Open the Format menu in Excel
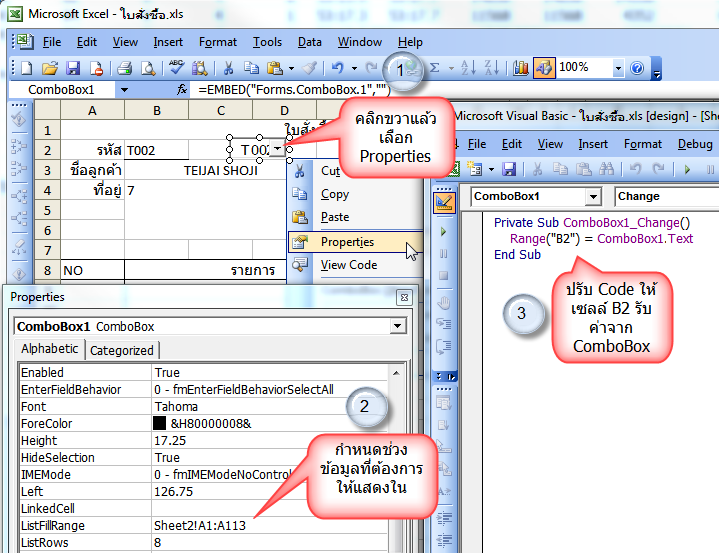This screenshot has height=553, width=719. (x=217, y=42)
